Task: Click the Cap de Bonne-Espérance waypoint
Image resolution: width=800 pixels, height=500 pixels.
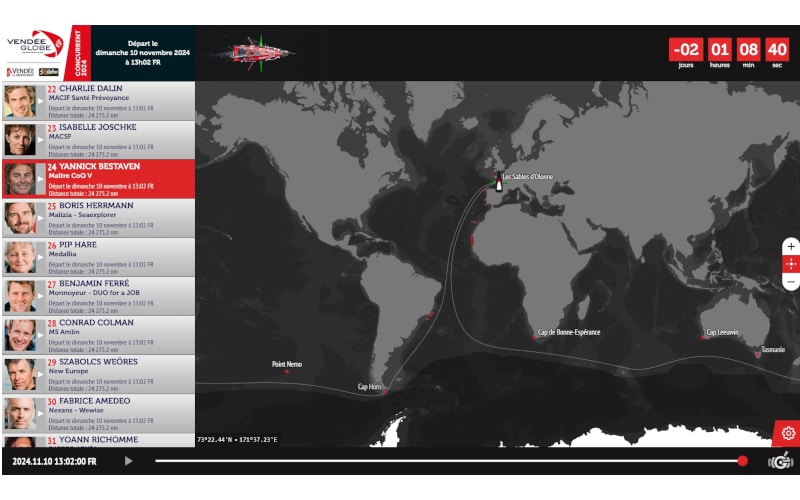Action: tap(534, 337)
